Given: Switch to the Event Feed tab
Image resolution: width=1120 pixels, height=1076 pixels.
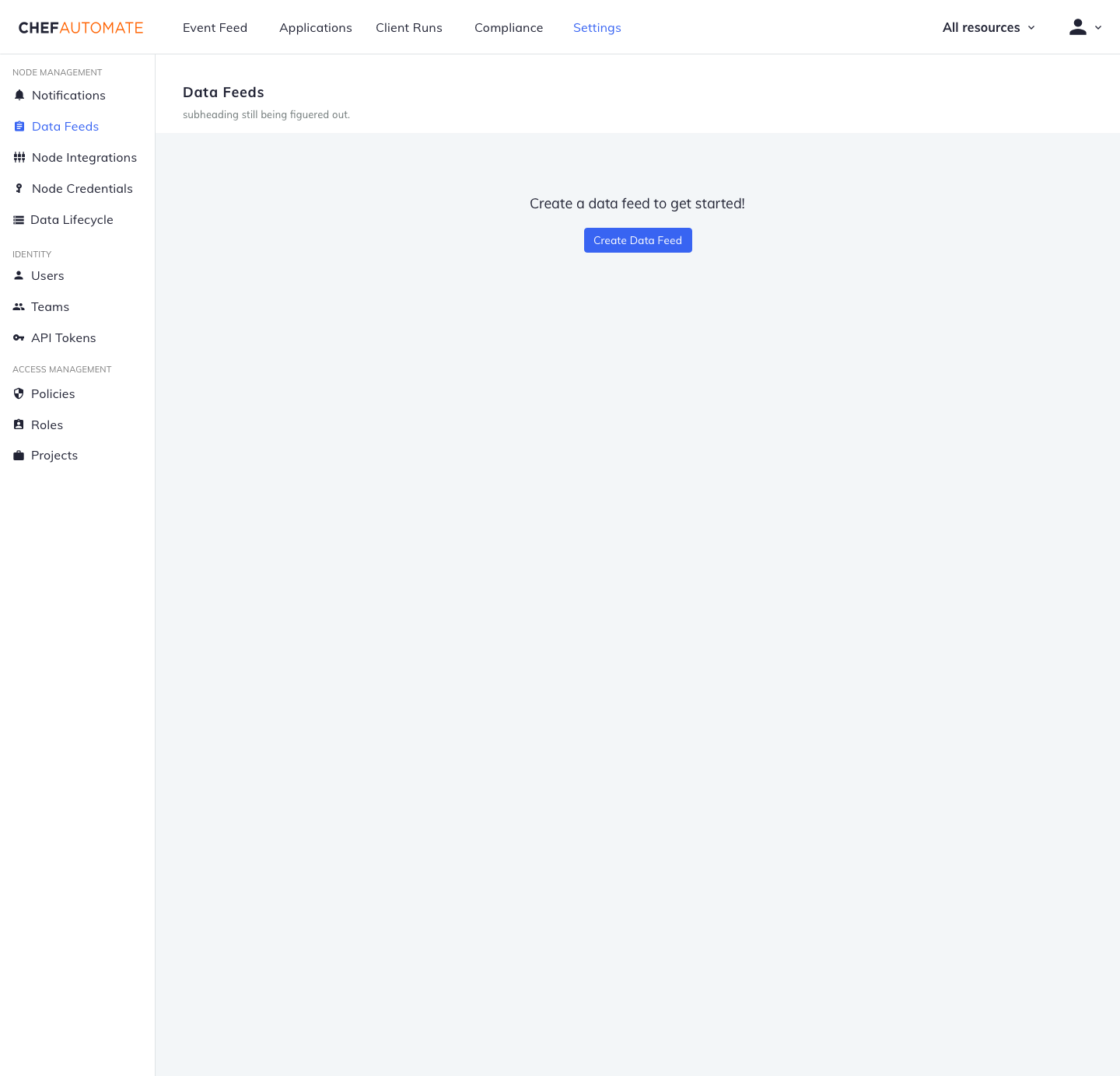Looking at the screenshot, I should (215, 27).
